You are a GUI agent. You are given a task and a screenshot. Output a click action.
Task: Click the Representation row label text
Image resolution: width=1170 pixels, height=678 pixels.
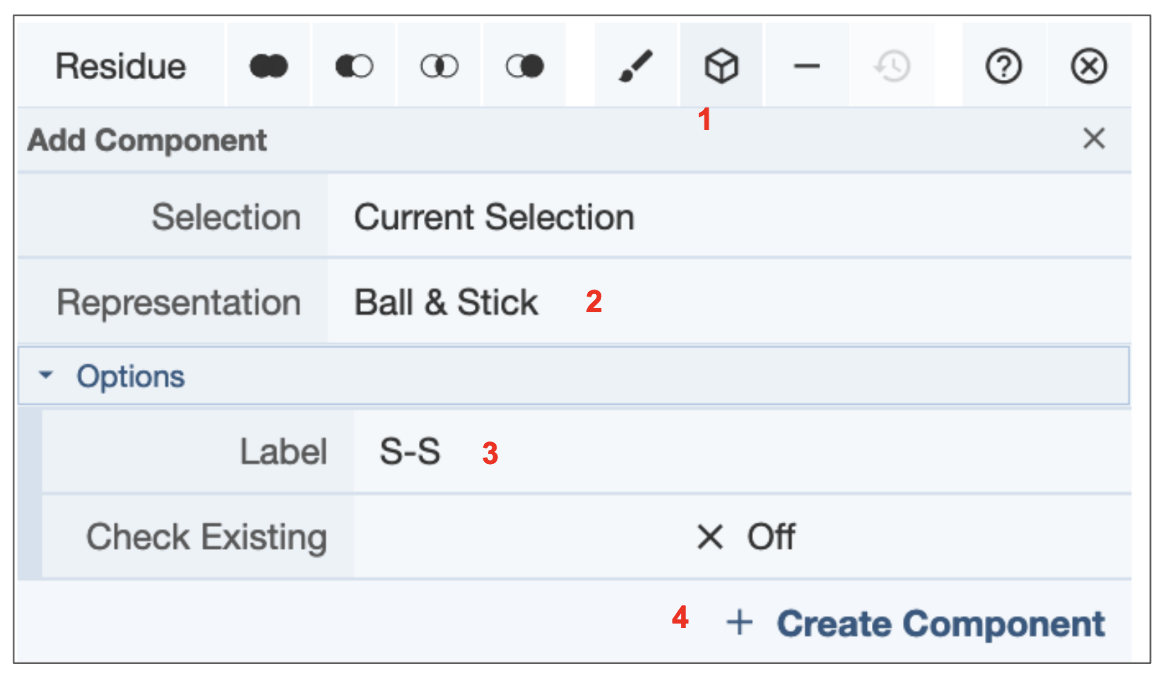178,302
